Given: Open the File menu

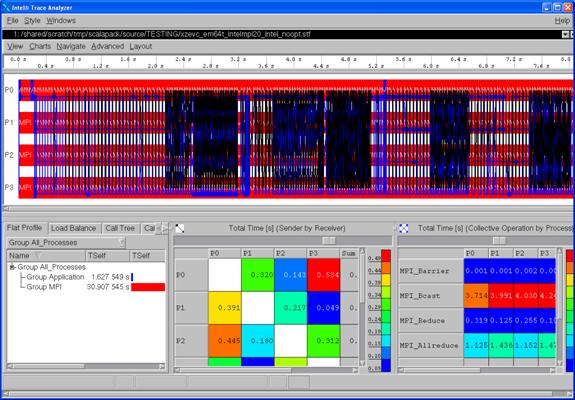Looking at the screenshot, I should coord(12,21).
